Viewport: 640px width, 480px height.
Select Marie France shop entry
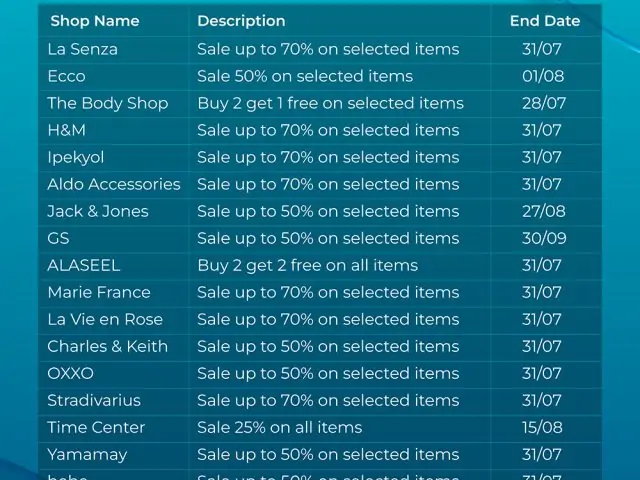pyautogui.click(x=99, y=292)
